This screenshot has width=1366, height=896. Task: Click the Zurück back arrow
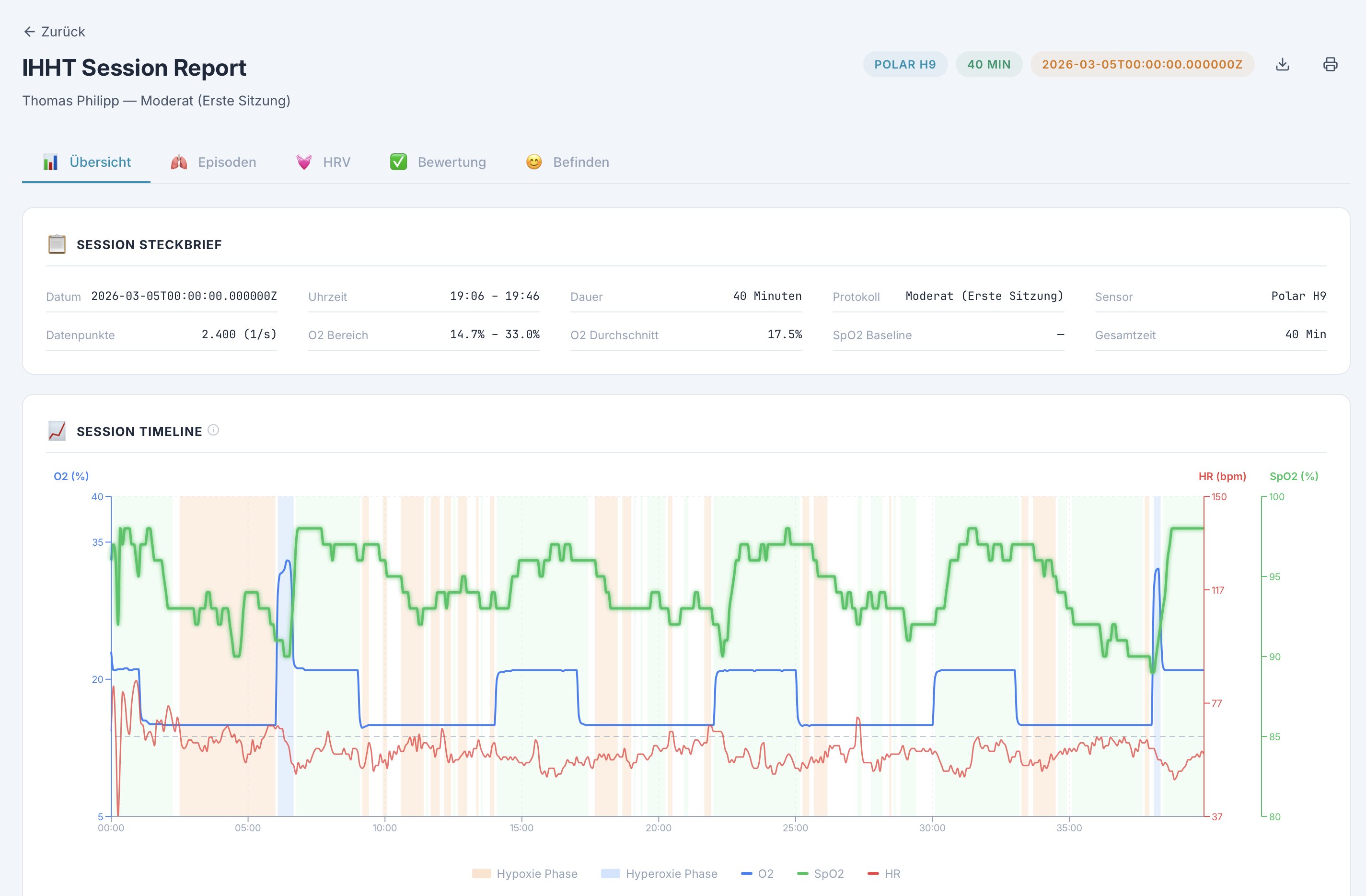(29, 32)
